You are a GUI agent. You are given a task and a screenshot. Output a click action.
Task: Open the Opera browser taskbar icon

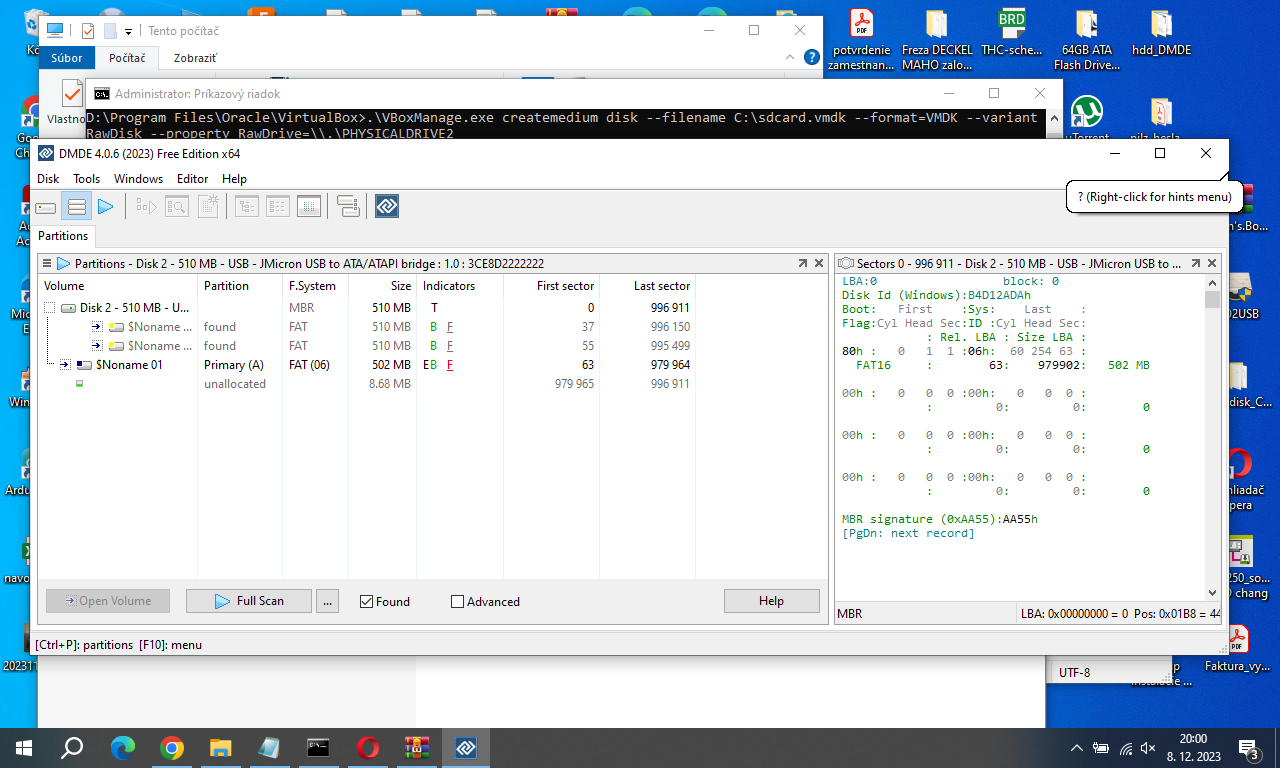367,747
